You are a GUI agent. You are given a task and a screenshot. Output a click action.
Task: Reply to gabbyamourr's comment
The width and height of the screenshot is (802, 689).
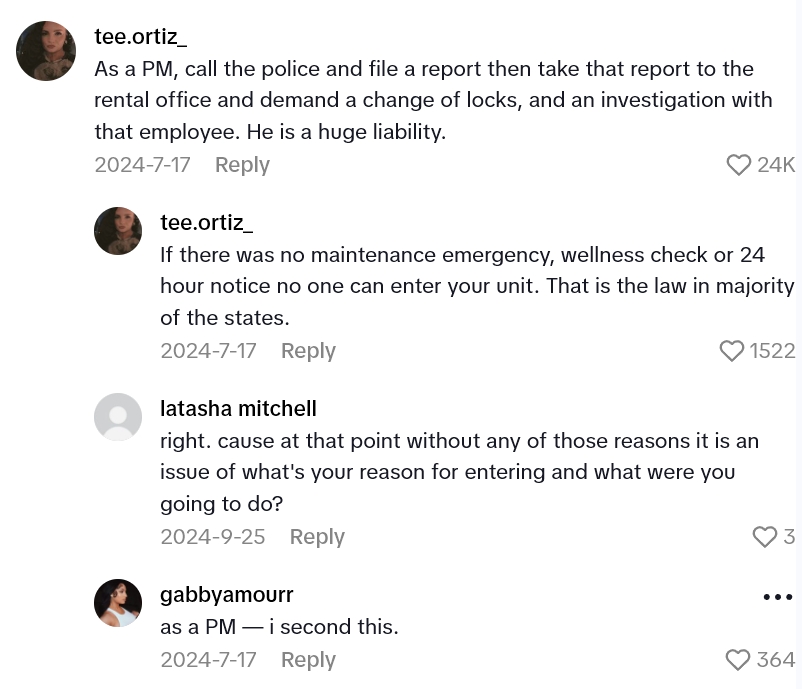pyautogui.click(x=308, y=659)
